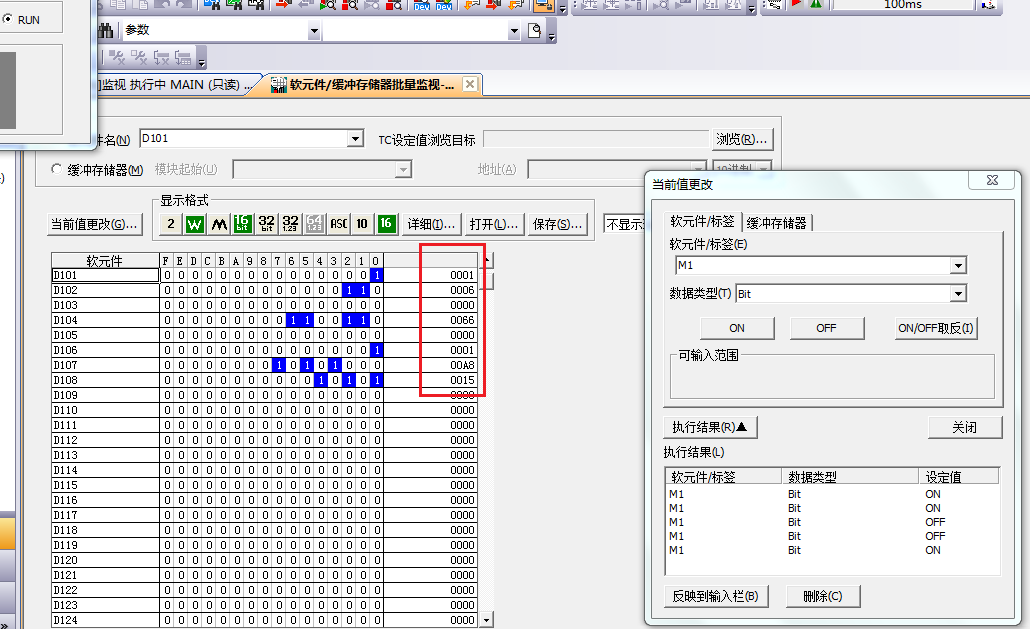Select the ASC character display icon
This screenshot has width=1030, height=629.
point(339,224)
